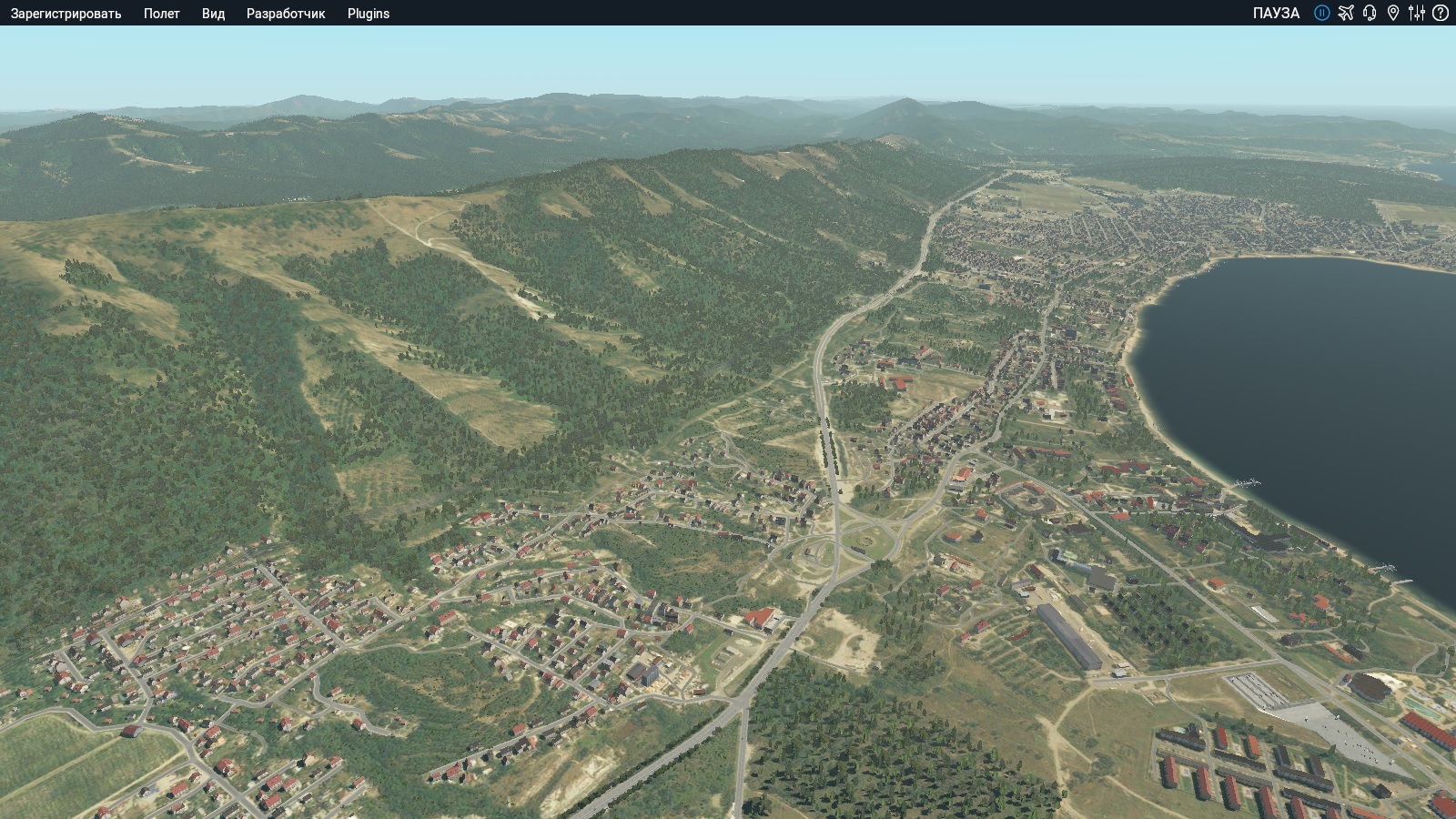Open the Зарегистрировать menu
The image size is (1456, 819).
point(66,14)
